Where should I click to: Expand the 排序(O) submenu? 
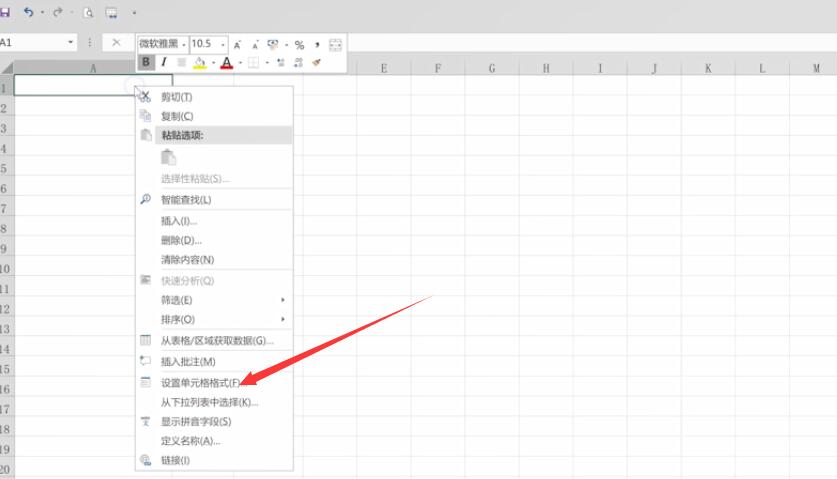(x=214, y=319)
